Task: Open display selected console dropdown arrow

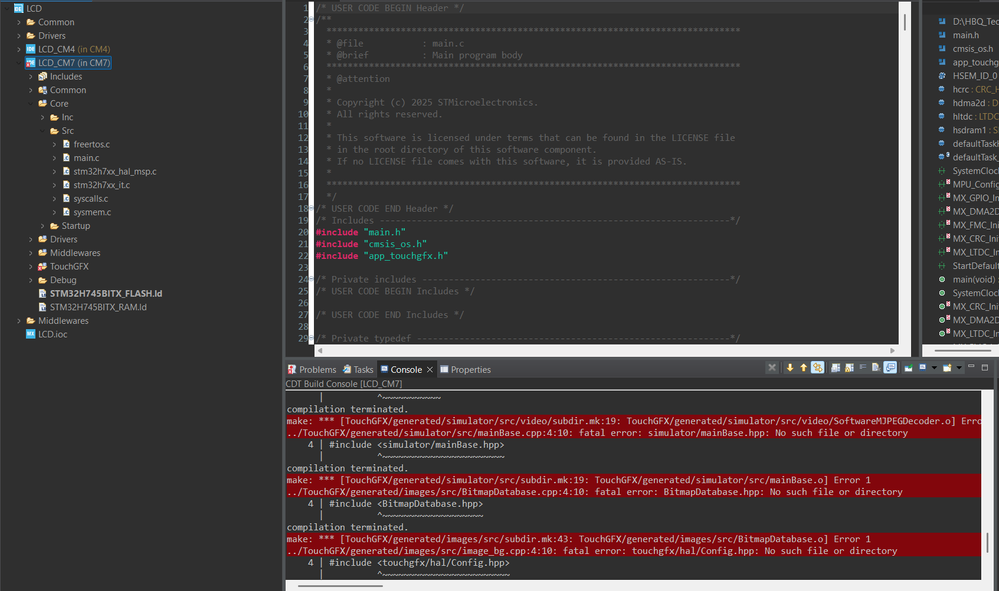Action: tap(934, 367)
